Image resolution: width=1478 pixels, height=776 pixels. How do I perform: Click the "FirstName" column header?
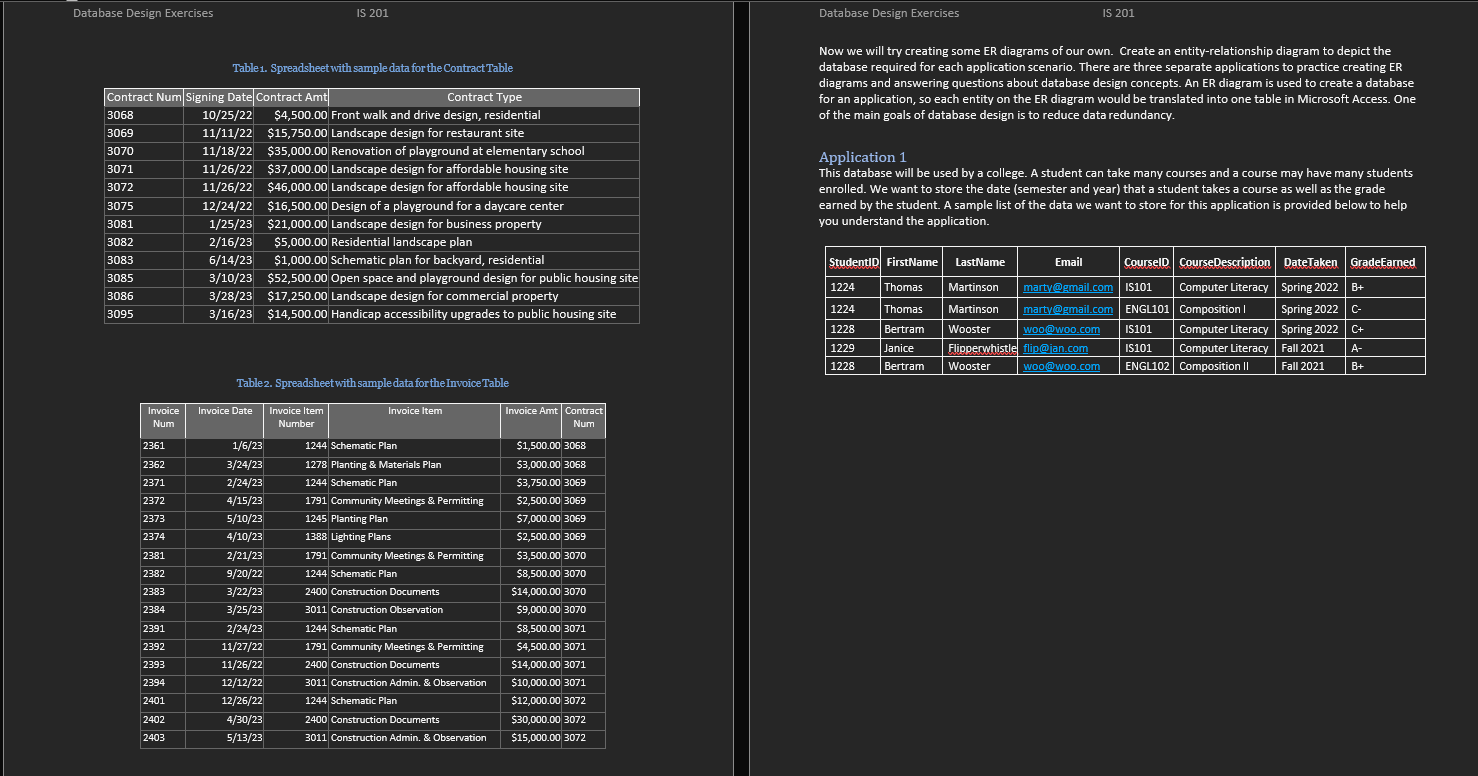pyautogui.click(x=912, y=262)
